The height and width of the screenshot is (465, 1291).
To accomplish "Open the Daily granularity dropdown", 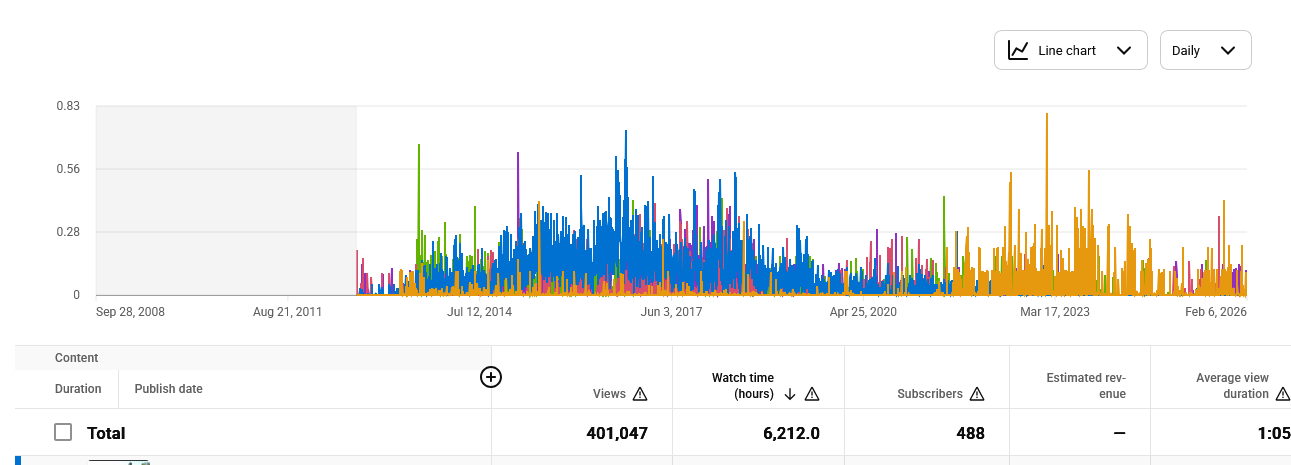I will pyautogui.click(x=1205, y=50).
